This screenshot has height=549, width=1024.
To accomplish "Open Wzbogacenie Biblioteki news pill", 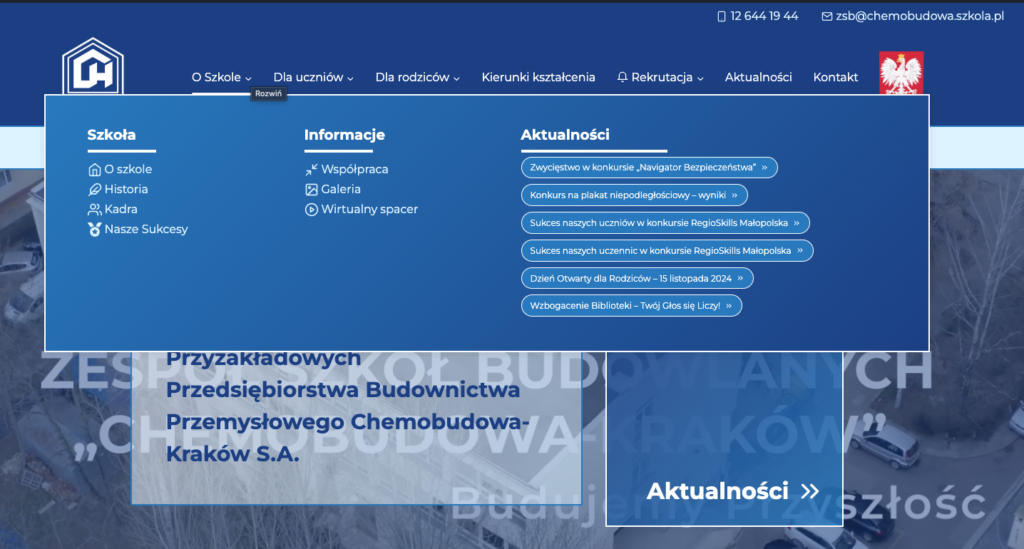I will pyautogui.click(x=631, y=306).
